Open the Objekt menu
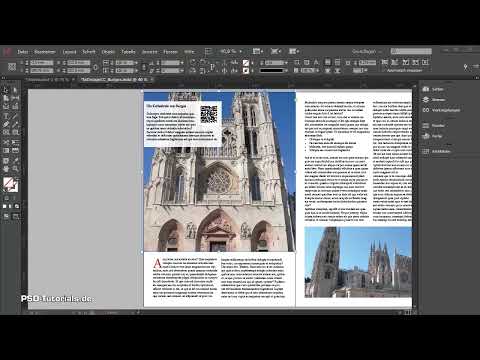Screen dimensions: 480x360 point(108,52)
